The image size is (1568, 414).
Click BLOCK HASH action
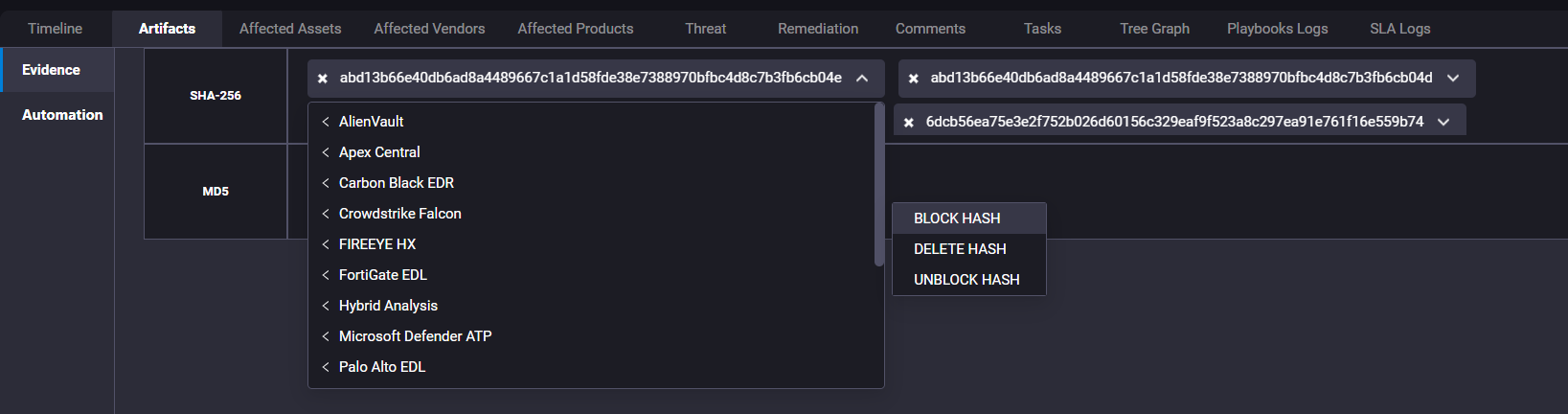point(968,218)
